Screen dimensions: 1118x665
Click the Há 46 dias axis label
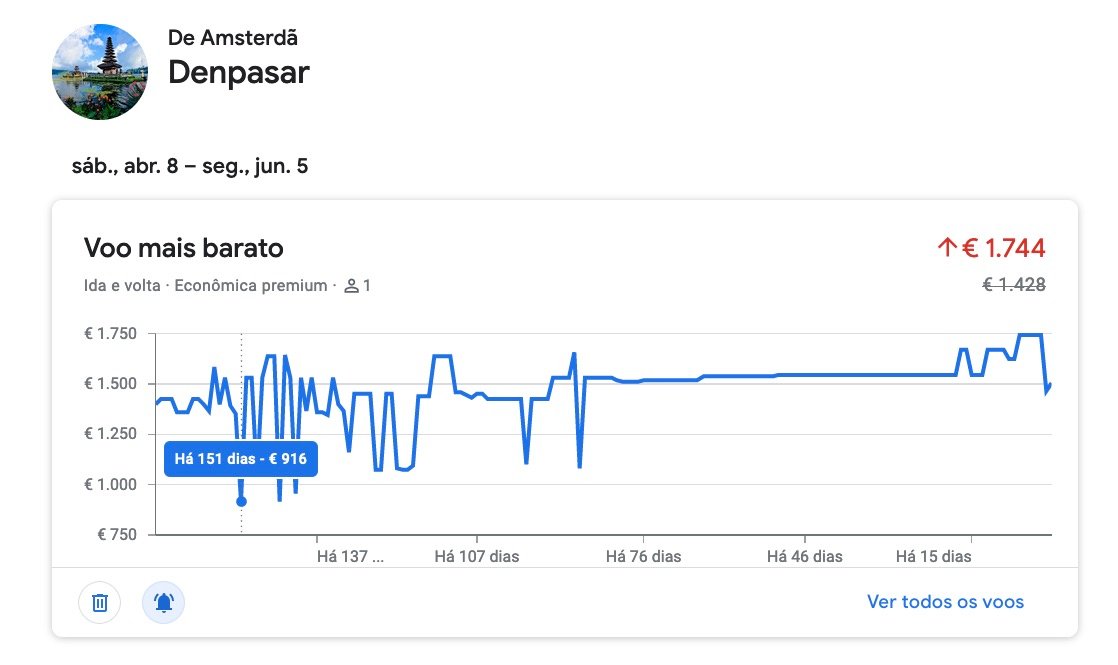click(804, 557)
